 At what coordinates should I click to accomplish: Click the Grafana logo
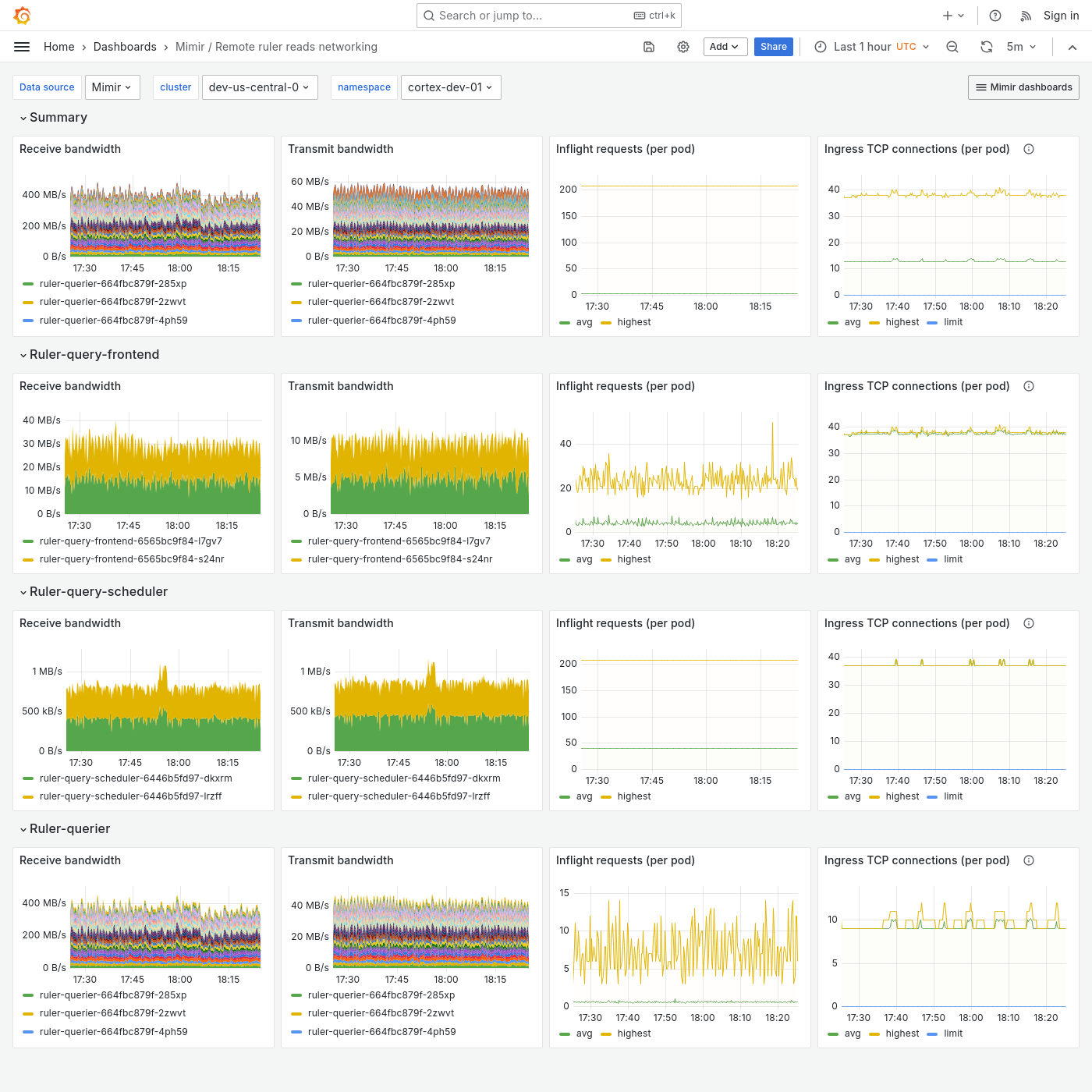(x=22, y=15)
